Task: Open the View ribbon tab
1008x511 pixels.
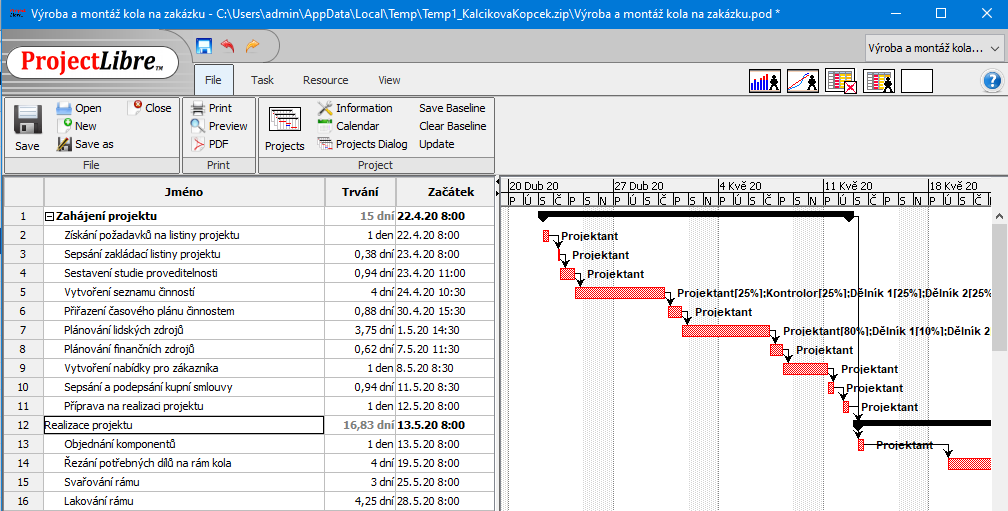Action: (389, 80)
